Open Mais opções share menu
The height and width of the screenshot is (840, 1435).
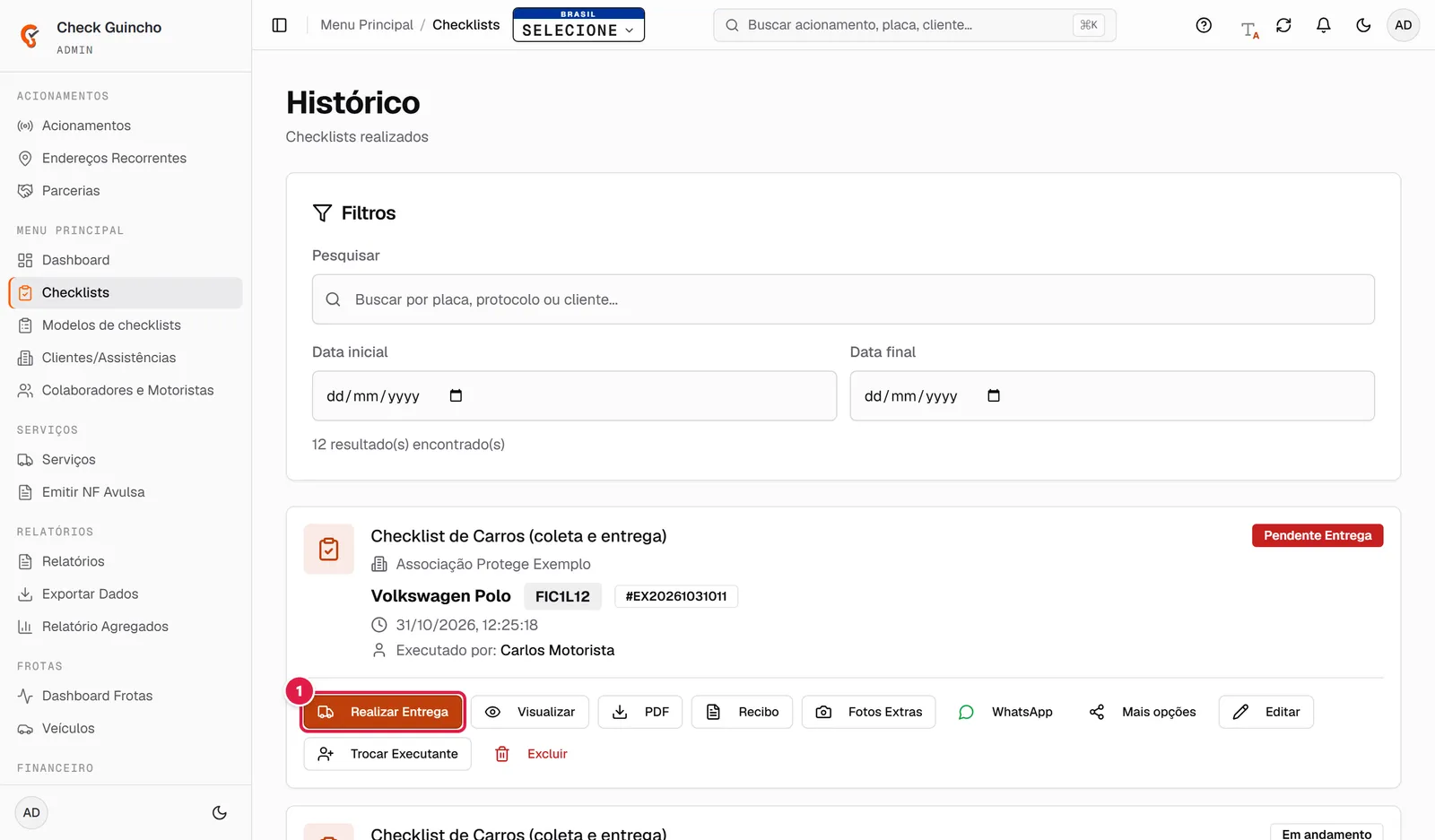[1143, 712]
